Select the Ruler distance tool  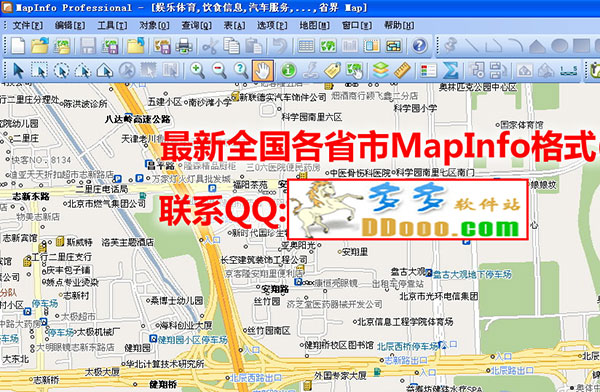402,70
